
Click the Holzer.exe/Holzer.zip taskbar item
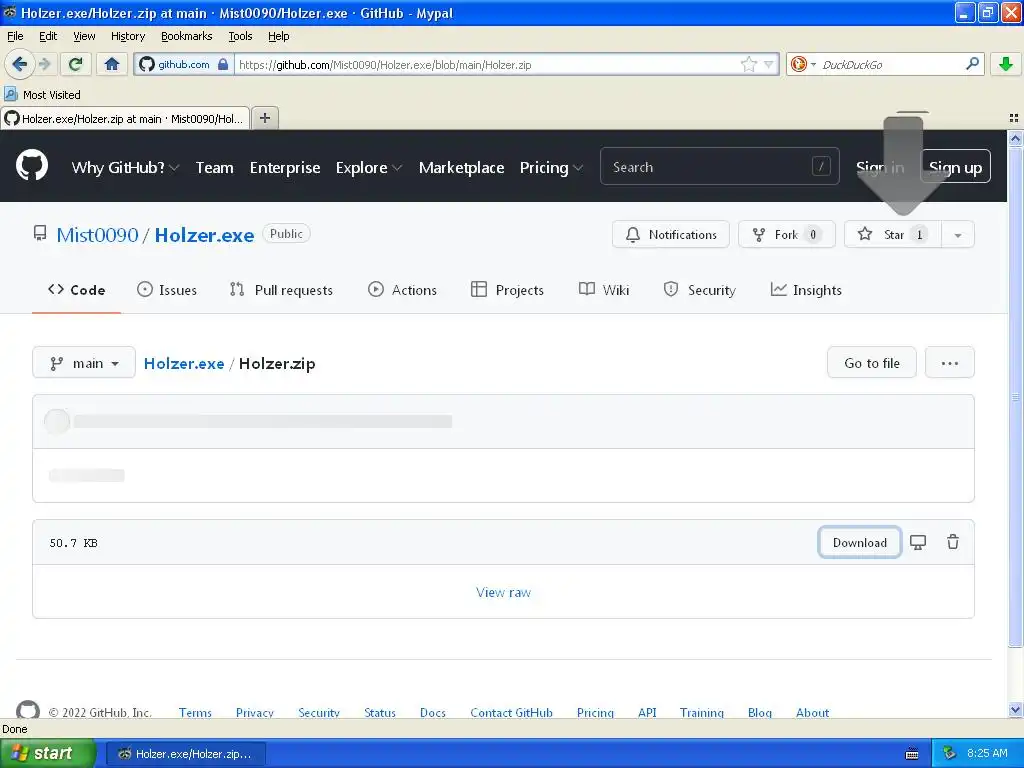pyautogui.click(x=185, y=754)
